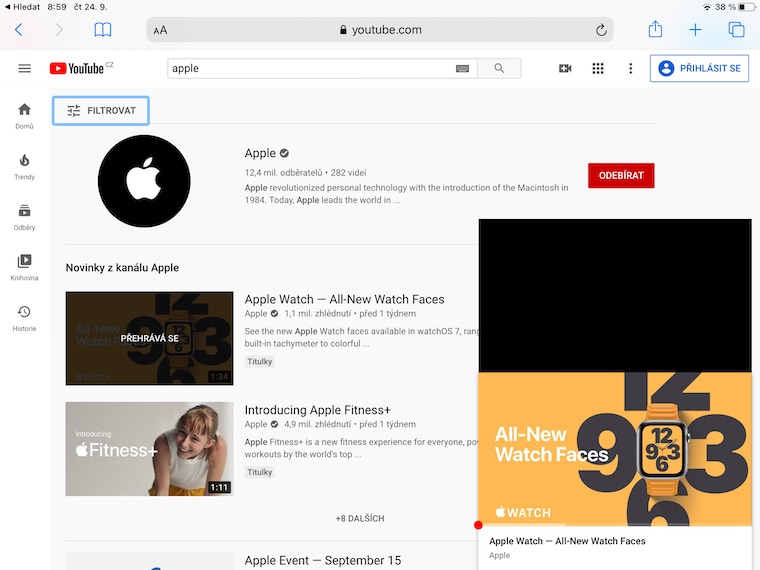Tap the youtube.com address bar
The image size is (760, 570).
(x=380, y=30)
